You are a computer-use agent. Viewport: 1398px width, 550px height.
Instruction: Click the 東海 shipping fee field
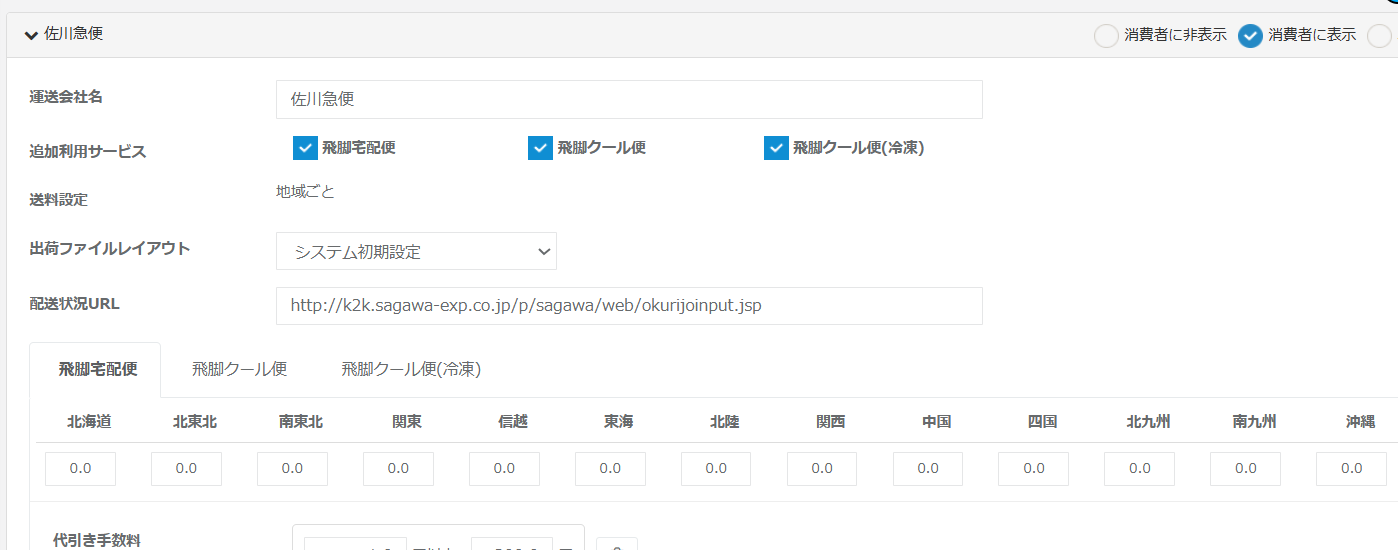tap(610, 469)
